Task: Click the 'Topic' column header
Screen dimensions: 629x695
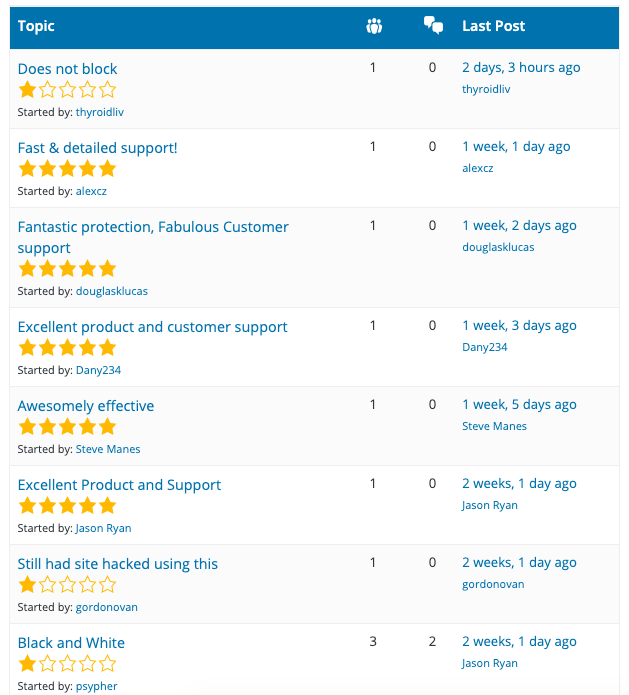Action: pos(36,26)
